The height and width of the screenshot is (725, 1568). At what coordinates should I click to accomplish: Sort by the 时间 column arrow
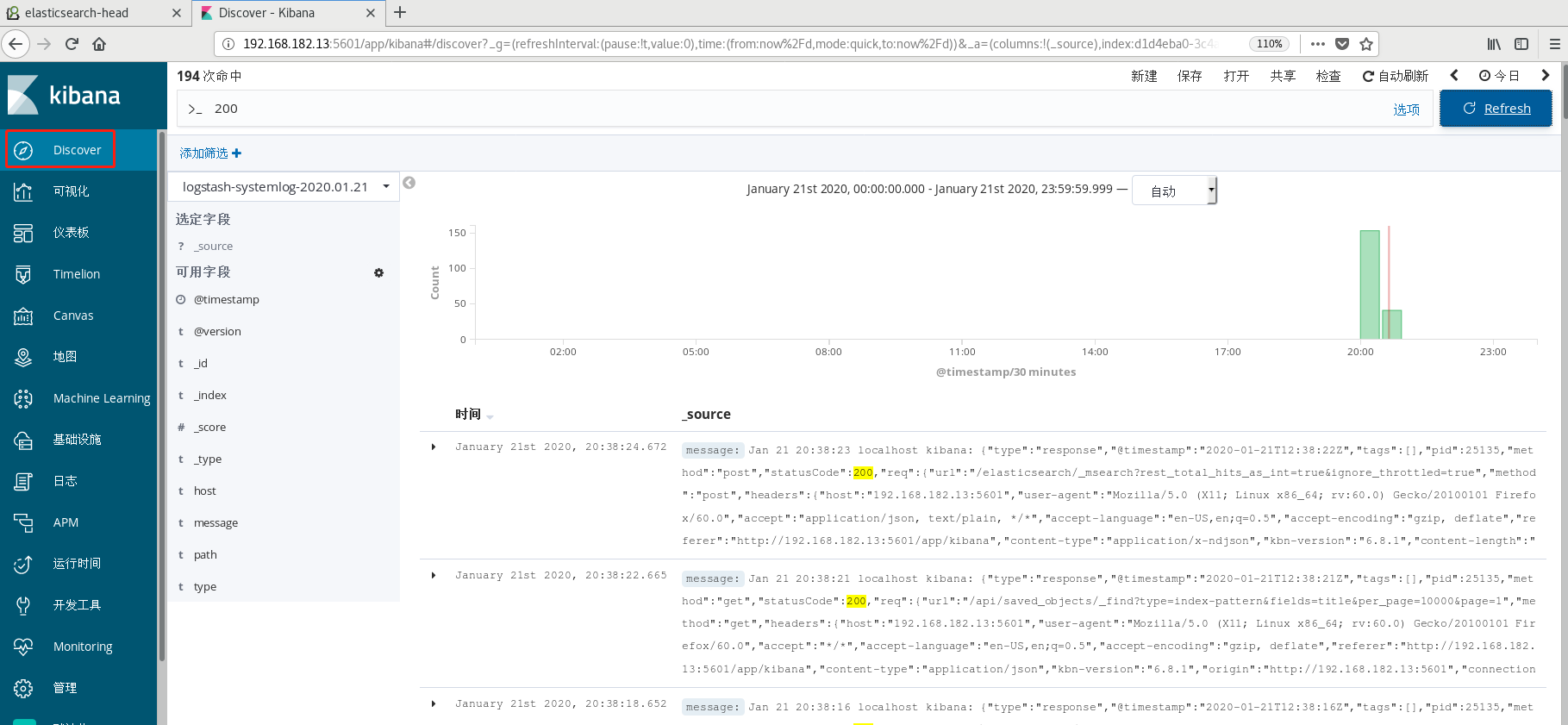point(490,416)
